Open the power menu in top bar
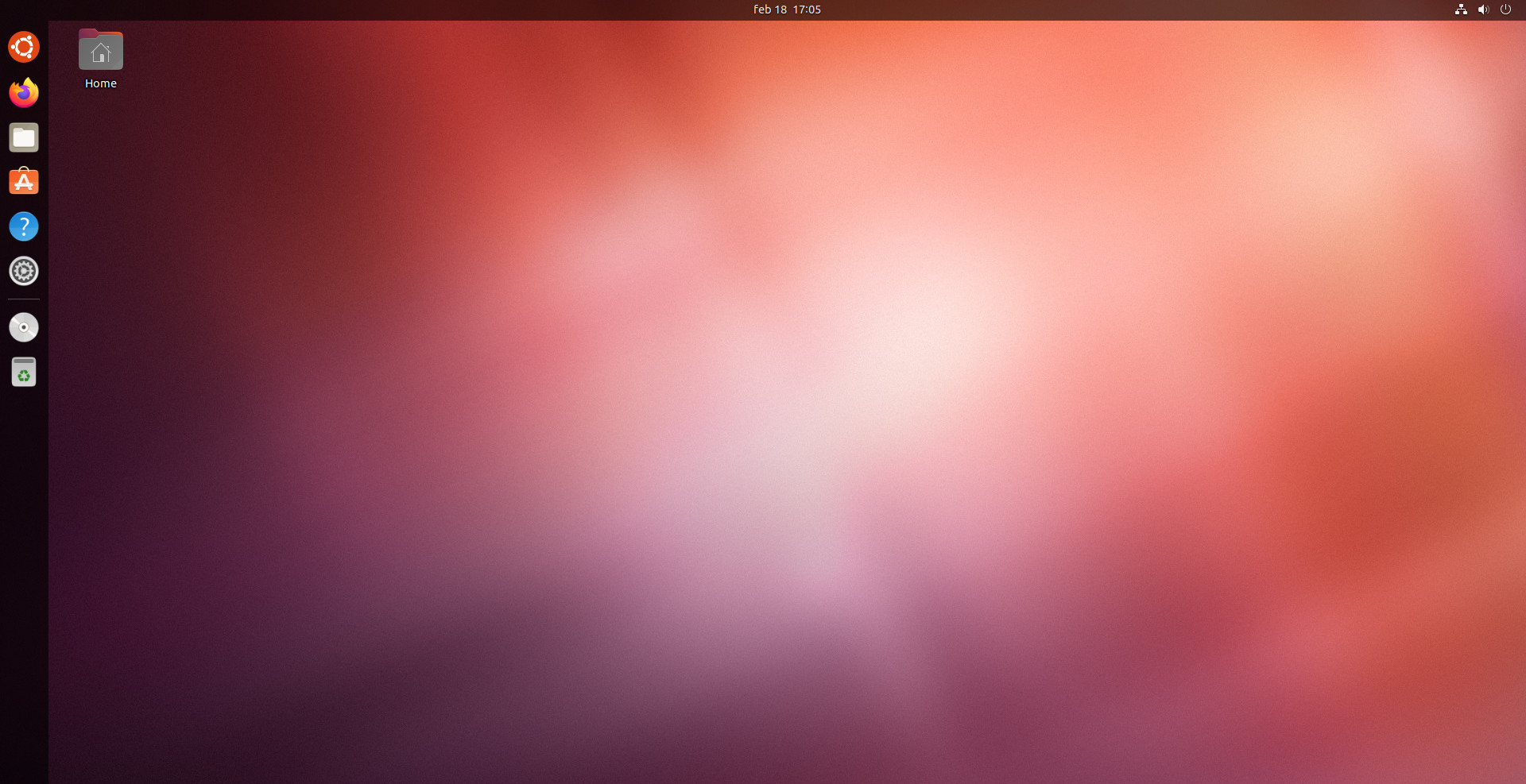This screenshot has height=784, width=1526. (1505, 10)
